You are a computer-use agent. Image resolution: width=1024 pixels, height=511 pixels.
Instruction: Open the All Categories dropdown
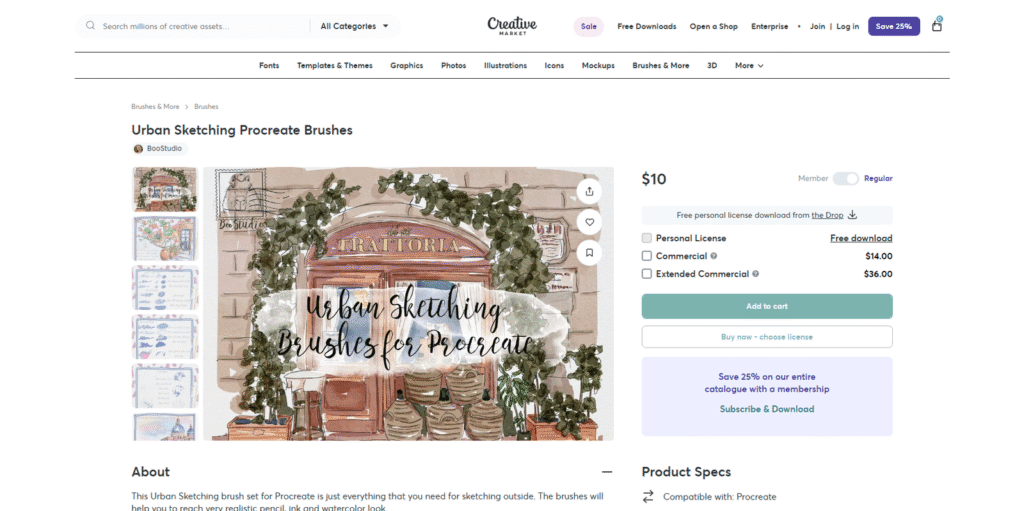click(355, 26)
